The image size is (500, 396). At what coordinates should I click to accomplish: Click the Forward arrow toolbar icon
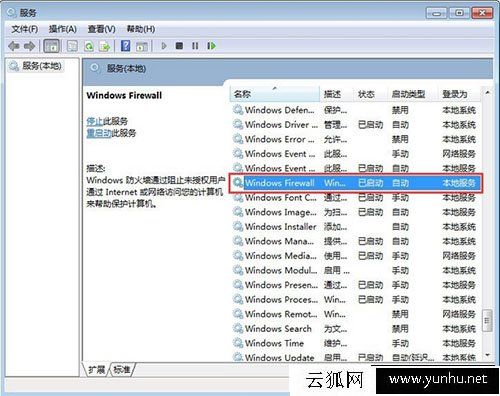click(30, 46)
